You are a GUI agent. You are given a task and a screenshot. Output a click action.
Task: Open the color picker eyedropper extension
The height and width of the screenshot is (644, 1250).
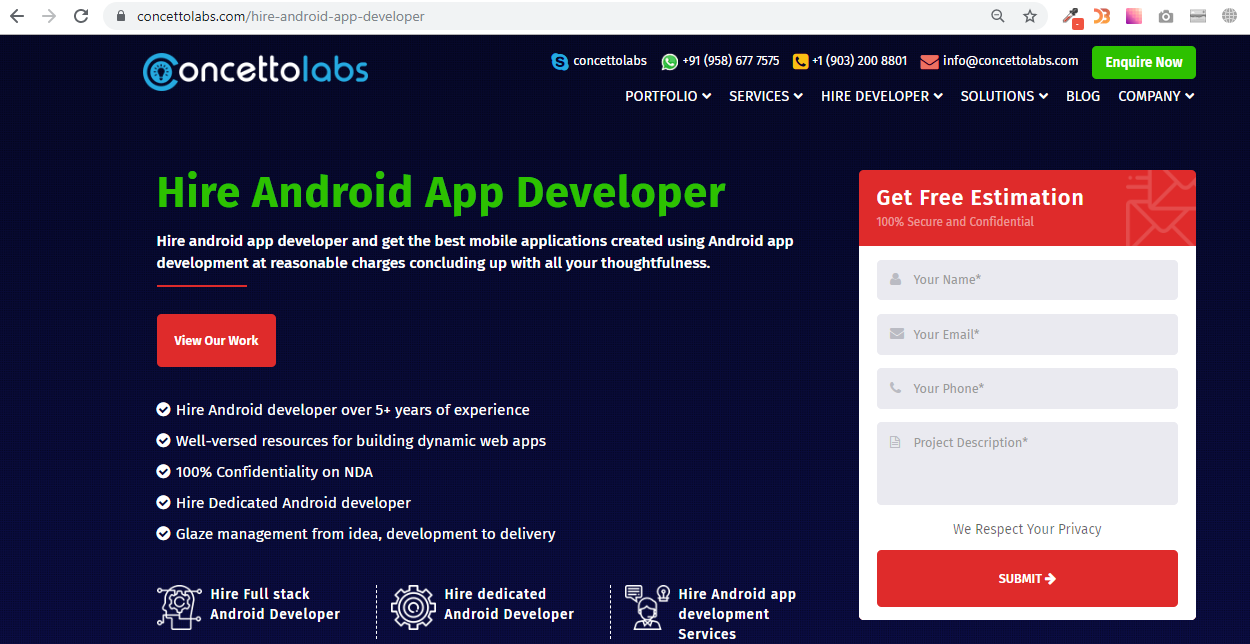tap(1072, 17)
